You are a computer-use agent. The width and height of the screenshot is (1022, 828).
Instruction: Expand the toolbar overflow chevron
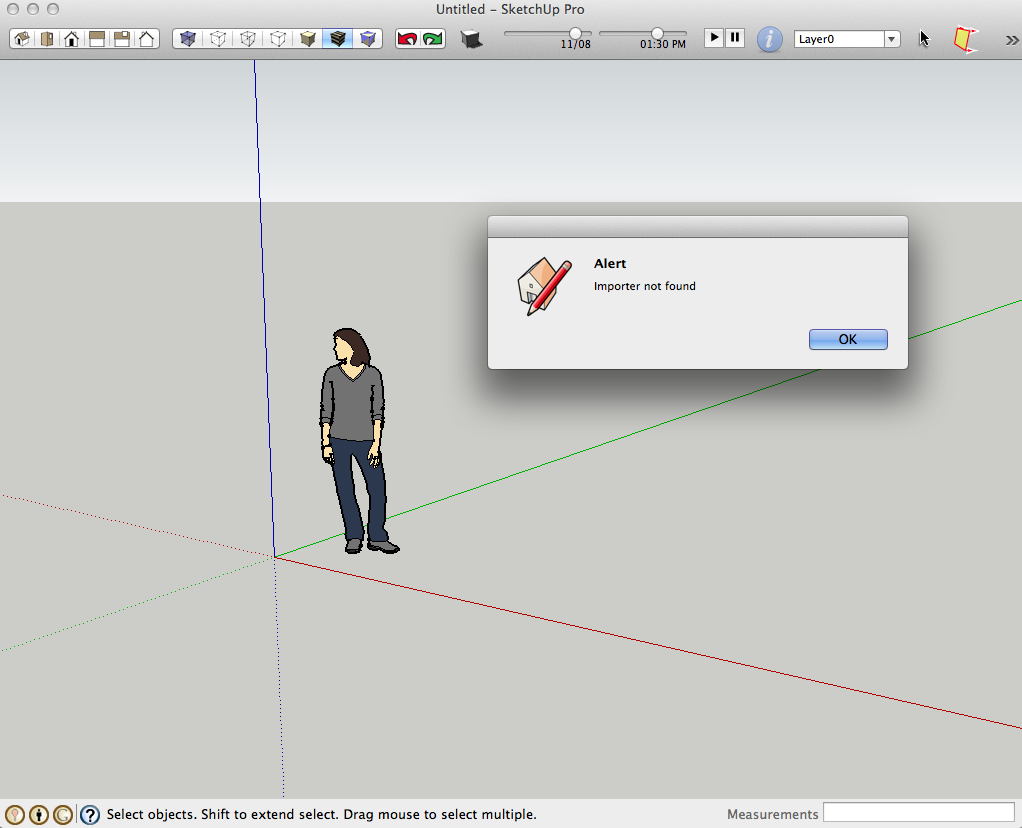[1011, 40]
